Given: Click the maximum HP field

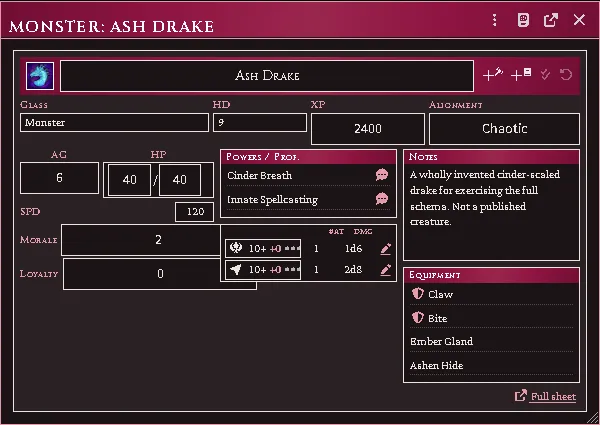Looking at the screenshot, I should click(179, 180).
